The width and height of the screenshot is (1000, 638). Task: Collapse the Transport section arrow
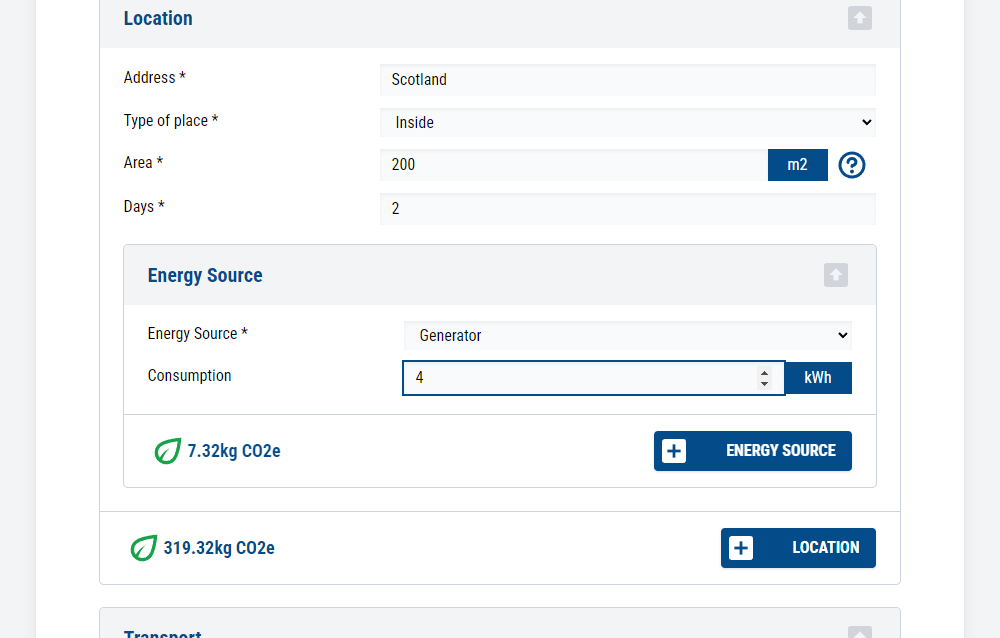pyautogui.click(x=859, y=632)
